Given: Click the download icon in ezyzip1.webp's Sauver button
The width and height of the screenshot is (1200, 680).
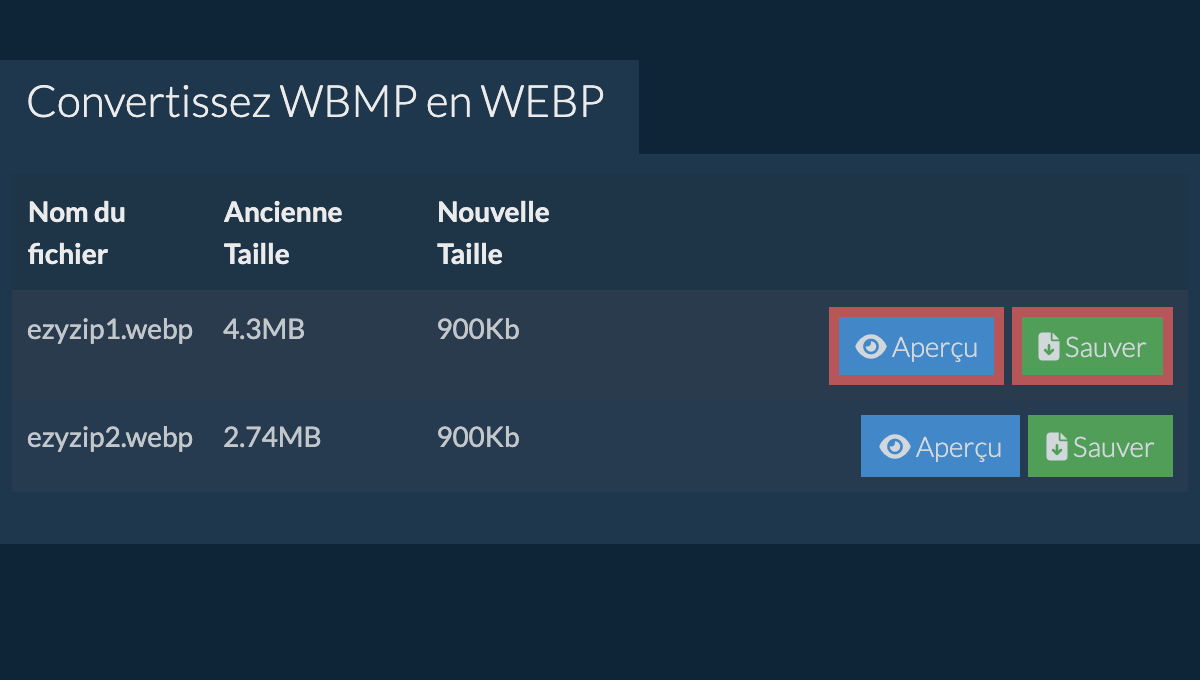Looking at the screenshot, I should point(1049,347).
